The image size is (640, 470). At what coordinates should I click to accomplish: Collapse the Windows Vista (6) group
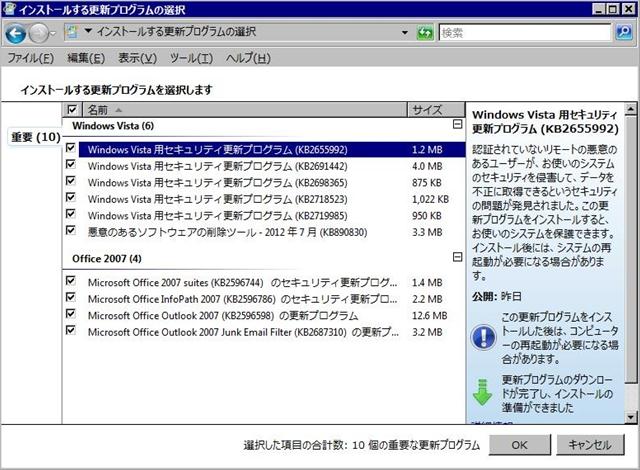[458, 124]
